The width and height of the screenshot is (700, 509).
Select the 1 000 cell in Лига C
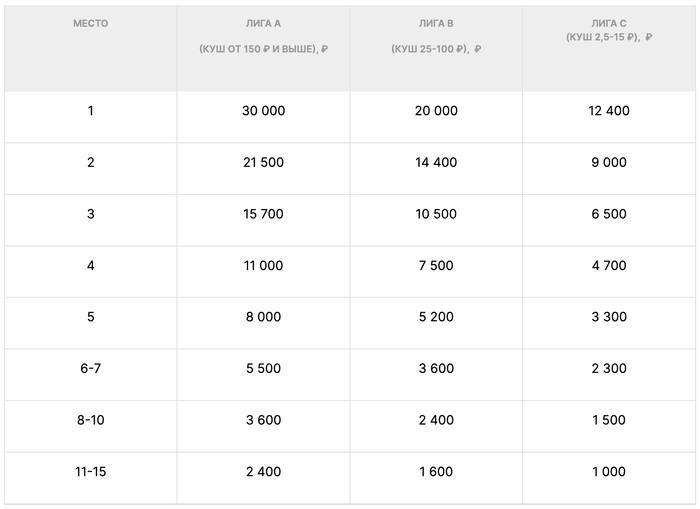(609, 472)
